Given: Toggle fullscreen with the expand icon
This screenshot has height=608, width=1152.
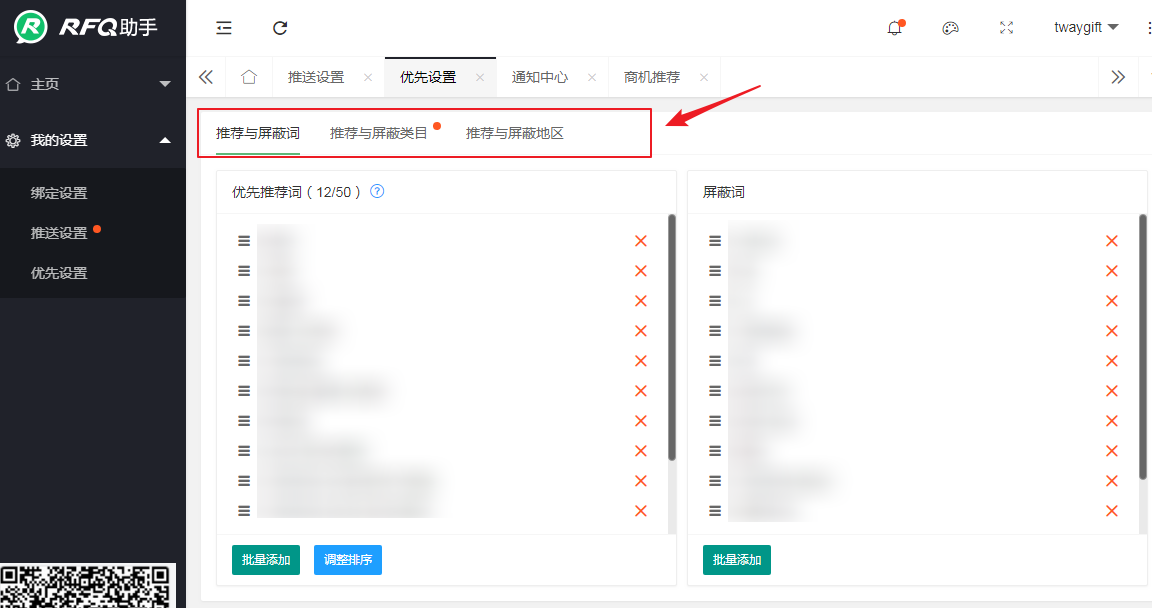Looking at the screenshot, I should [x=1006, y=28].
